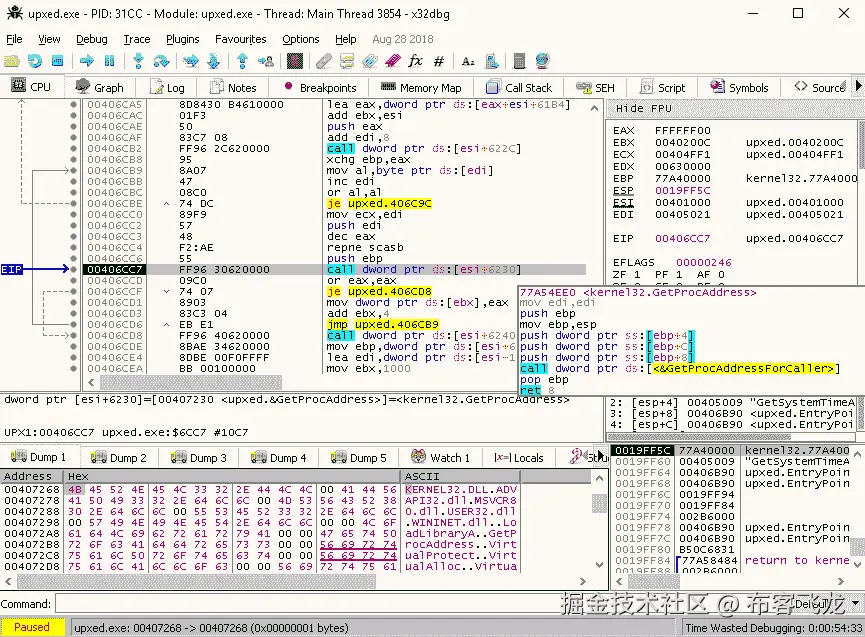Toggle breakpoint dot at address 00406CCF
This screenshot has height=637, width=865.
point(73,291)
